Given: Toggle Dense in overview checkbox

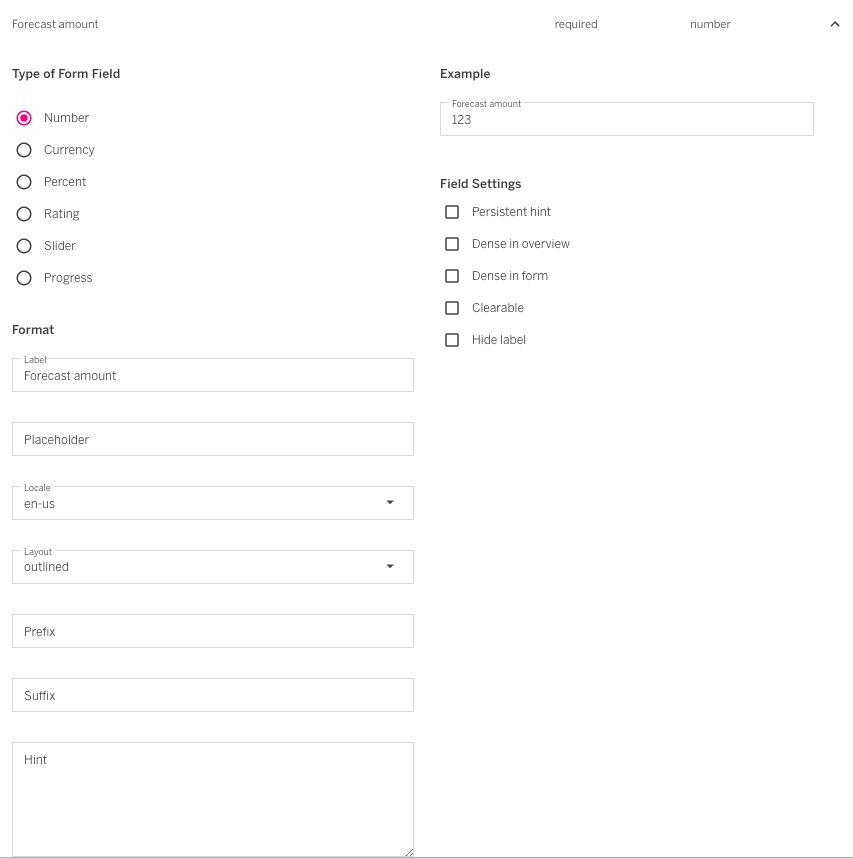Looking at the screenshot, I should (452, 244).
